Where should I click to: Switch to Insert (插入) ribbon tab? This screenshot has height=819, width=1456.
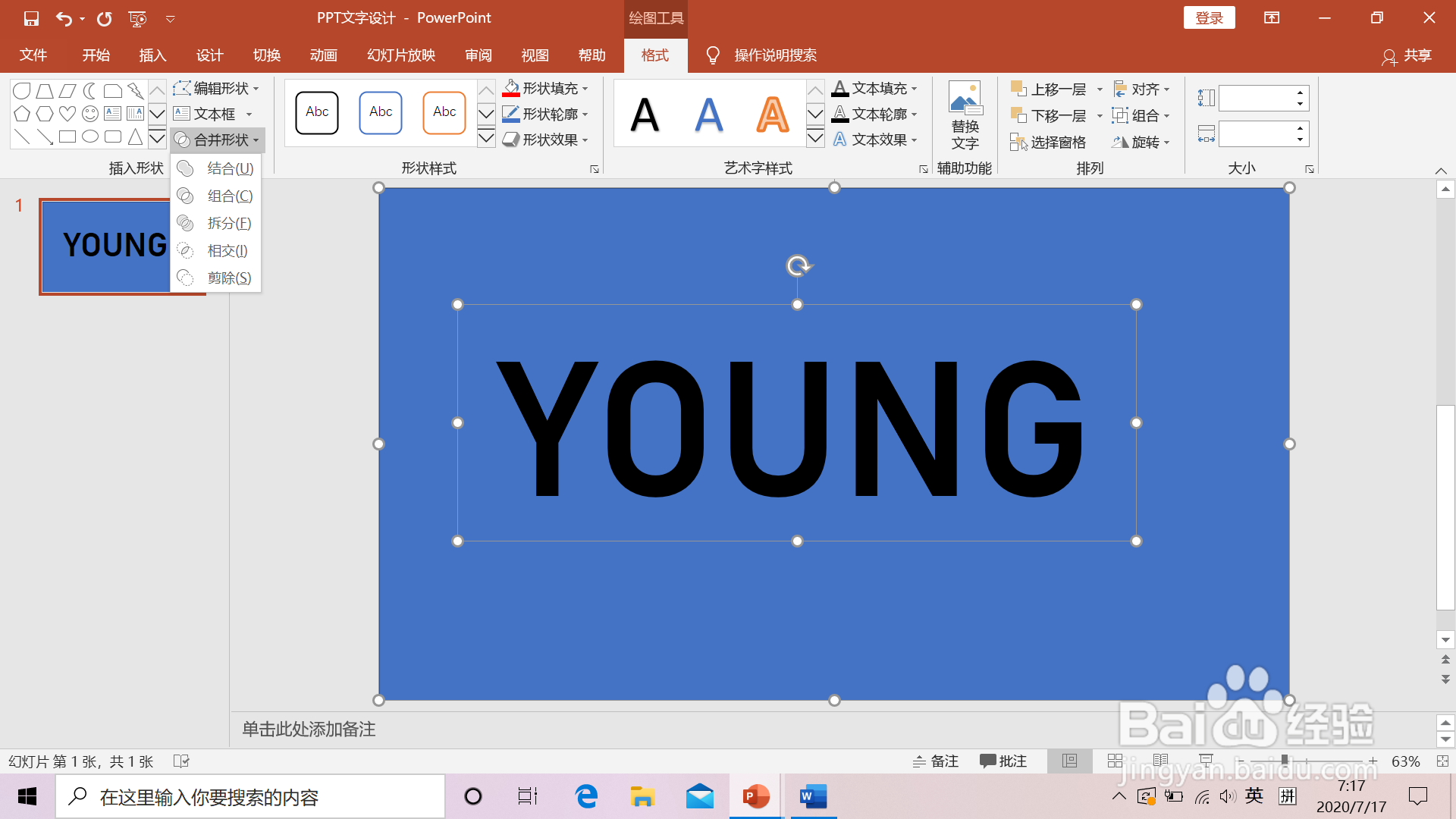tap(152, 55)
